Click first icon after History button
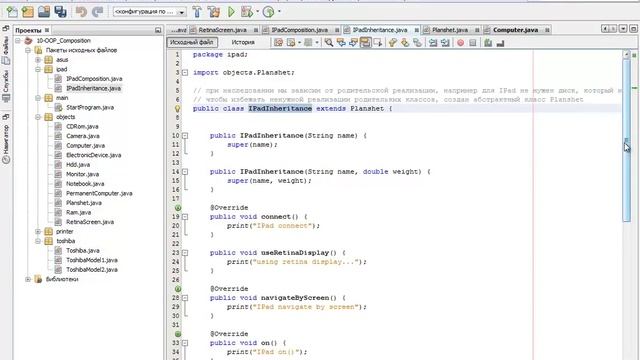The width and height of the screenshot is (640, 360). click(278, 42)
